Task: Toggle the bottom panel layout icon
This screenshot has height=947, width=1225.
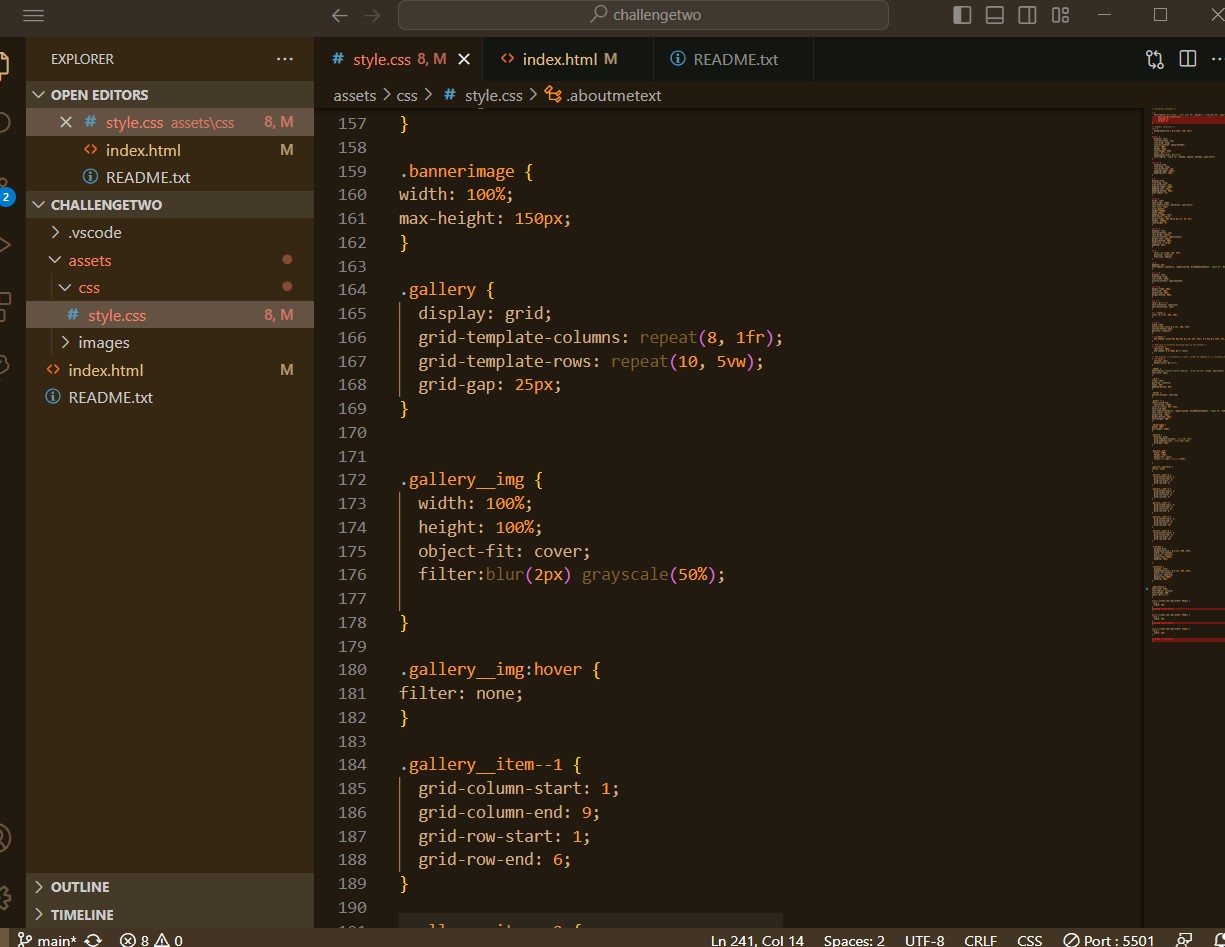Action: click(x=995, y=15)
